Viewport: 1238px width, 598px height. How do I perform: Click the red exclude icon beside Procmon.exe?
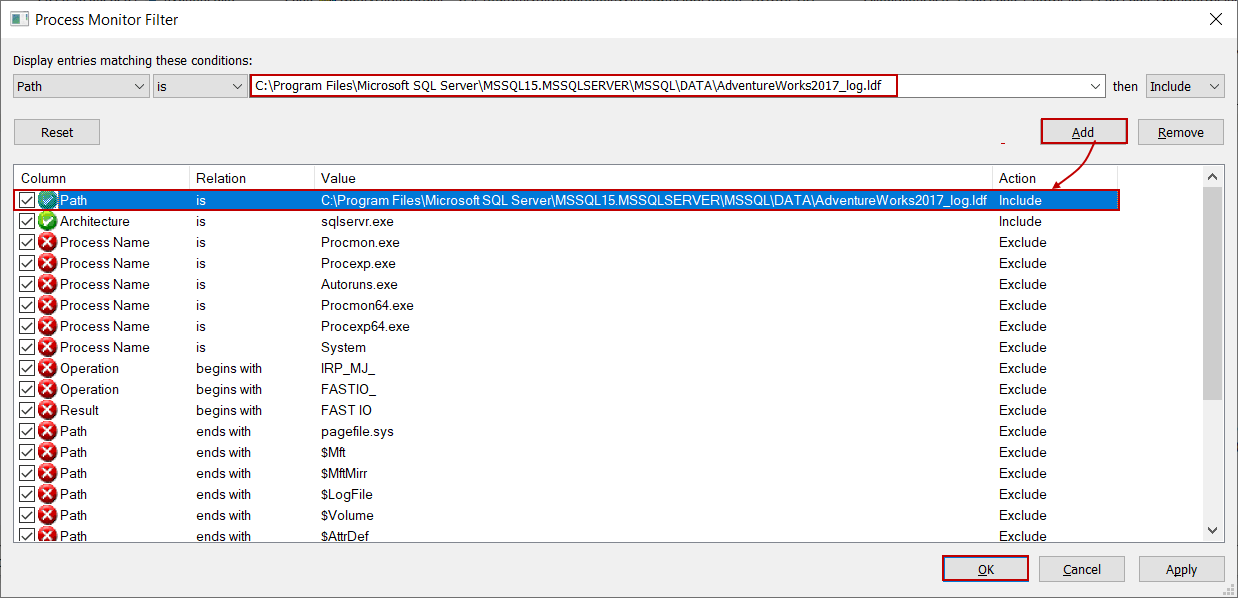46,241
